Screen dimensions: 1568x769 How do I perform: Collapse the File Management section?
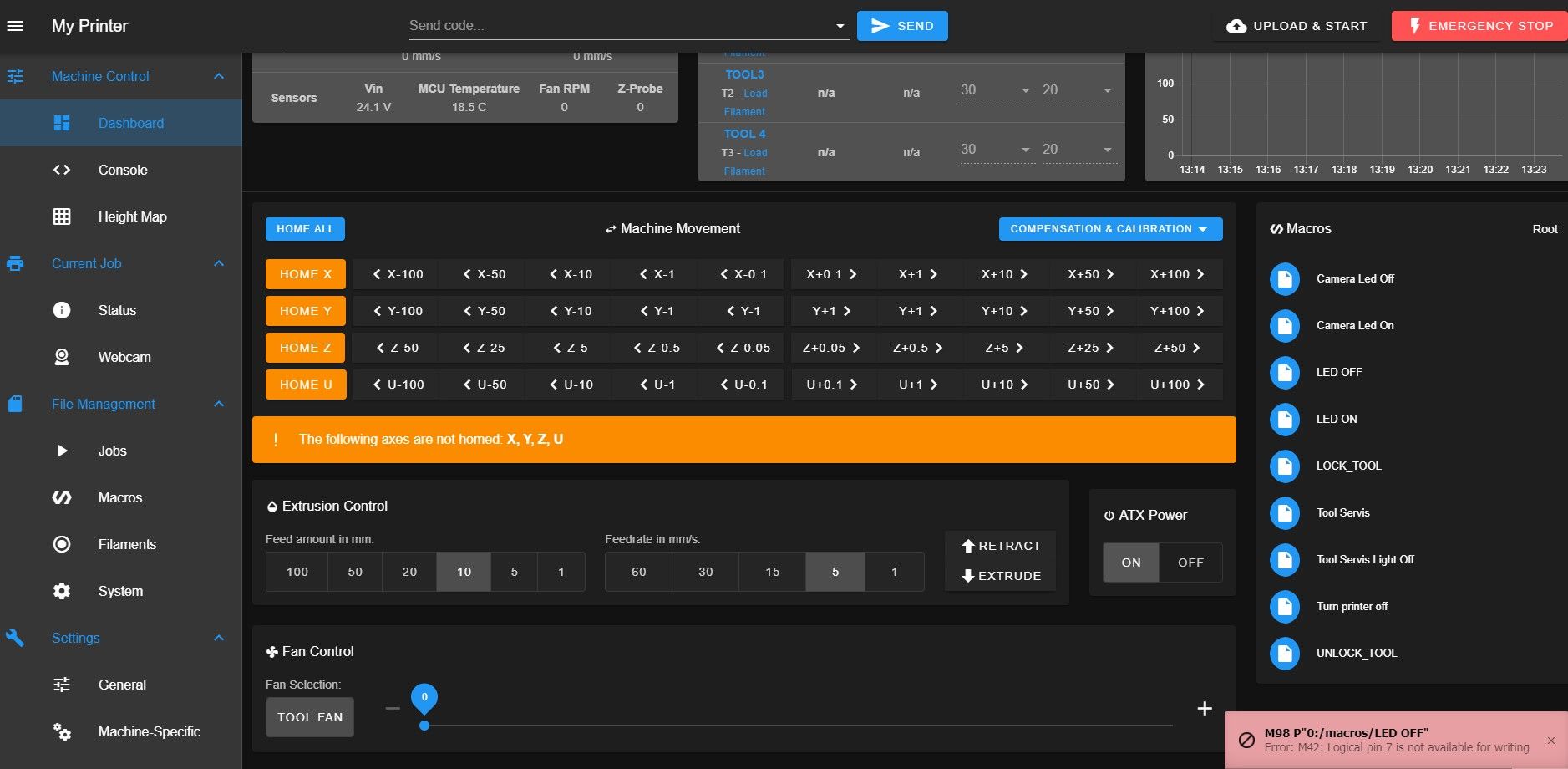(x=219, y=404)
